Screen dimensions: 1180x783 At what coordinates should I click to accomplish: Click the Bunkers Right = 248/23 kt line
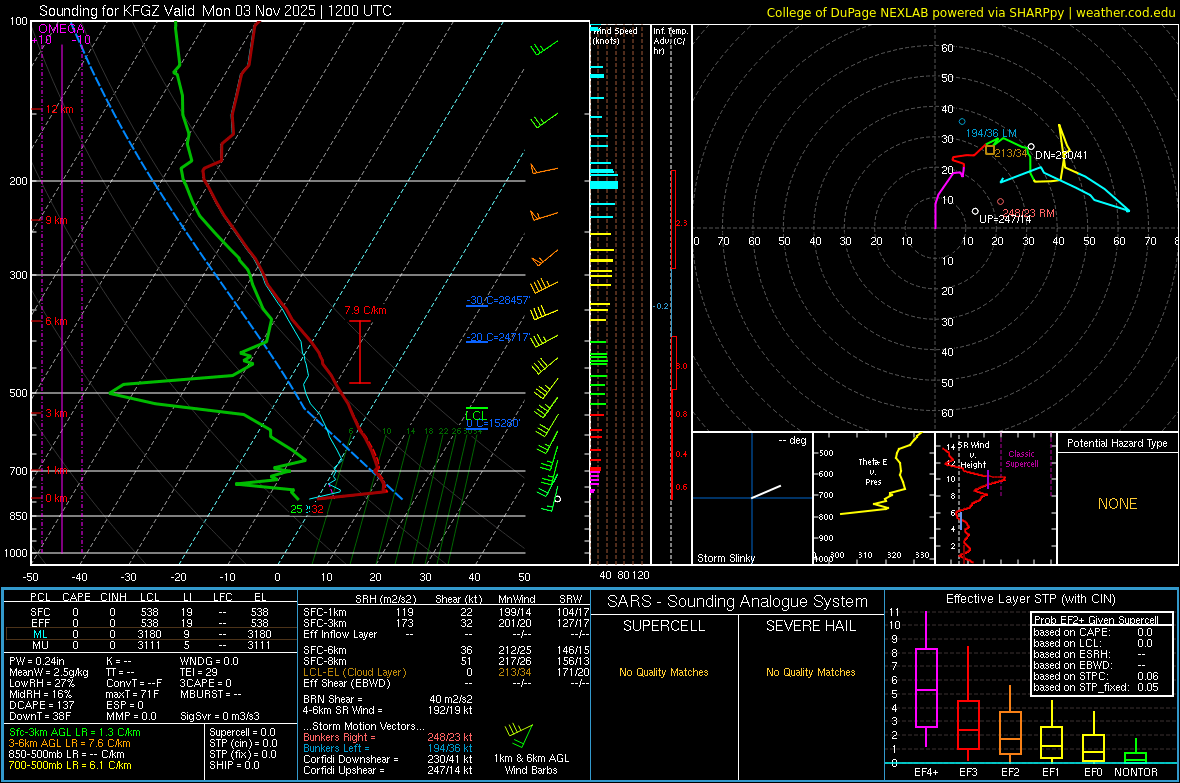(x=388, y=737)
